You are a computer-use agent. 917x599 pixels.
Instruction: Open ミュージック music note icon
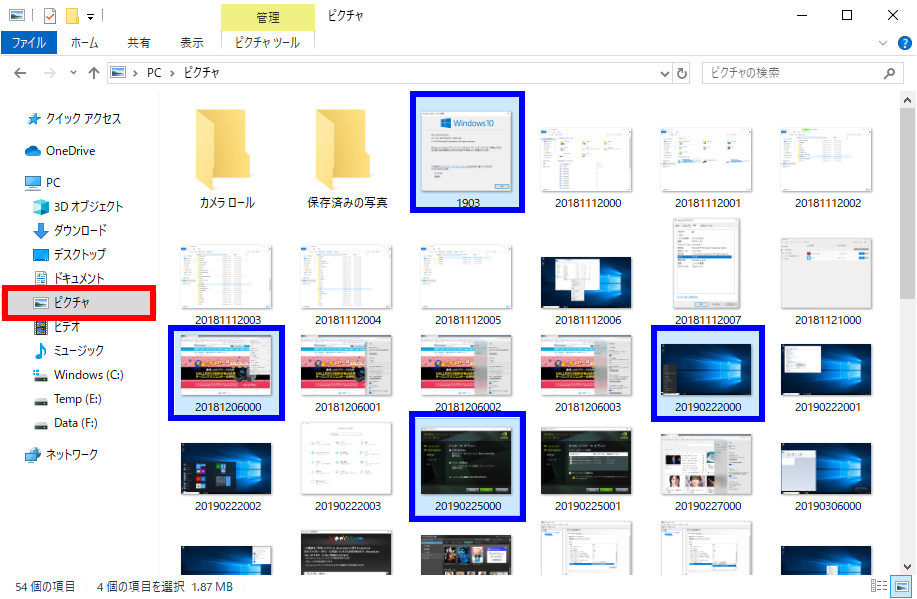click(41, 351)
